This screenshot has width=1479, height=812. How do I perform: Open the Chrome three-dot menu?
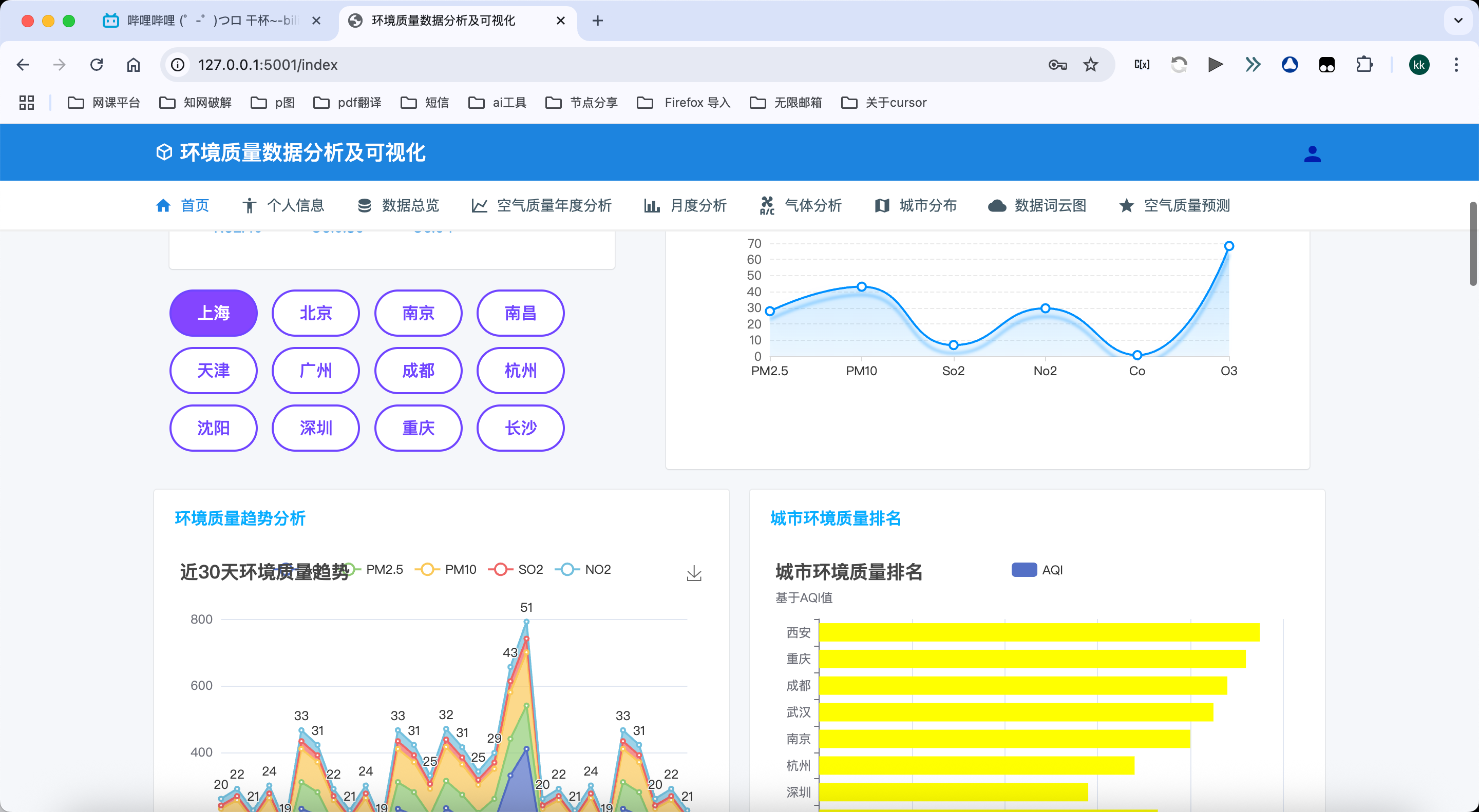tap(1456, 65)
